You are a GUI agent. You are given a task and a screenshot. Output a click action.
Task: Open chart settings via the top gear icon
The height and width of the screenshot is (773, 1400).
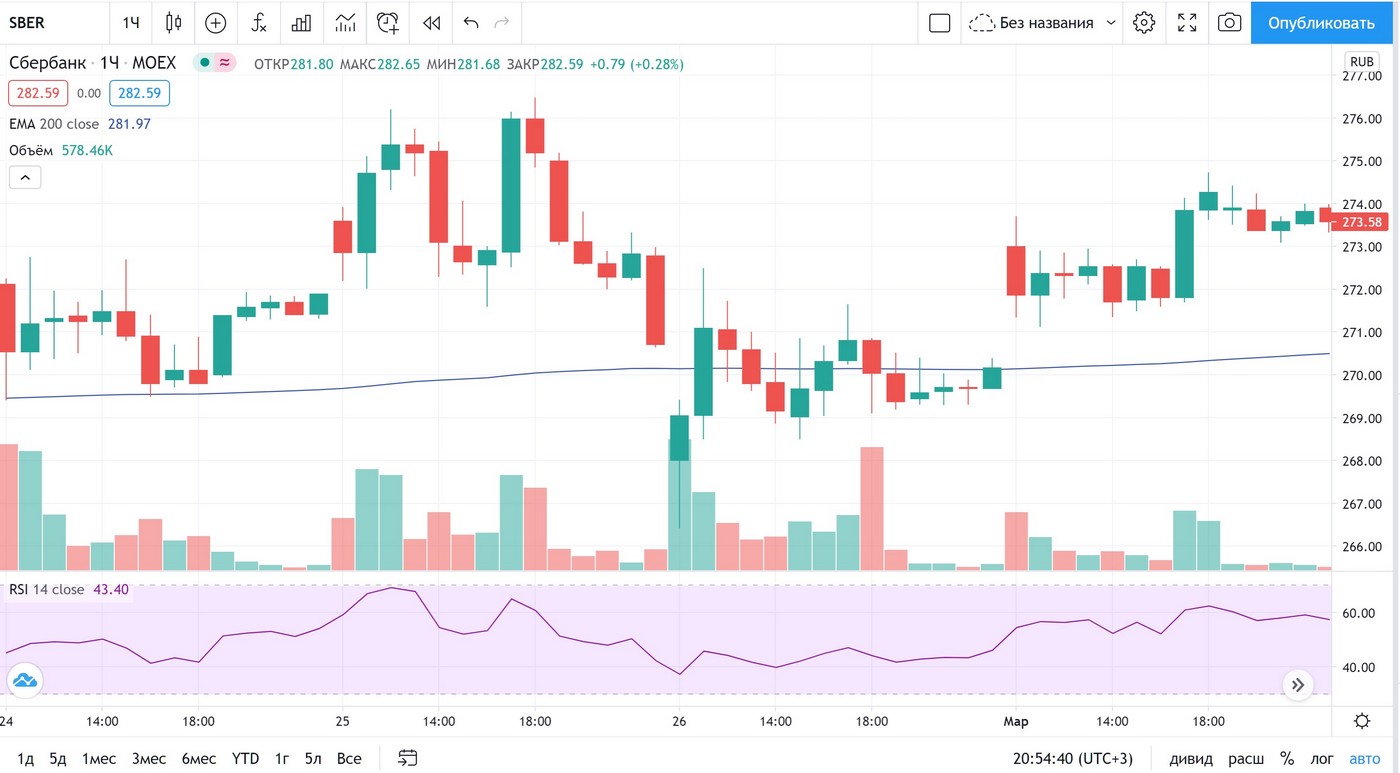pyautogui.click(x=1144, y=22)
